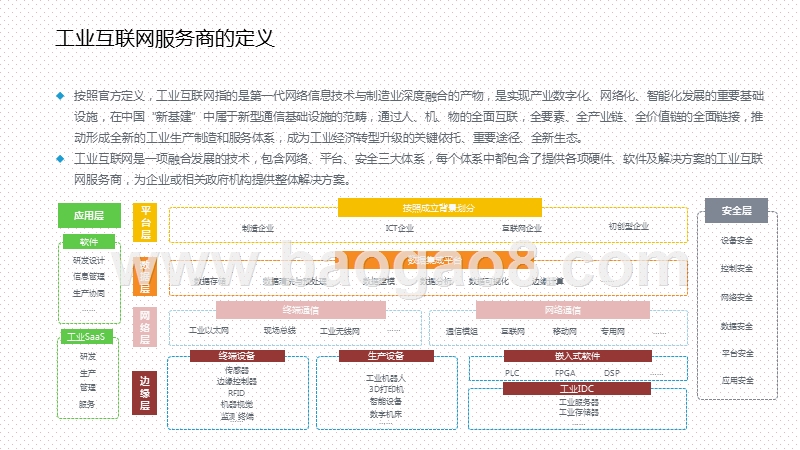Select the gray 安全层 header box
The image size is (800, 450).
click(736, 210)
